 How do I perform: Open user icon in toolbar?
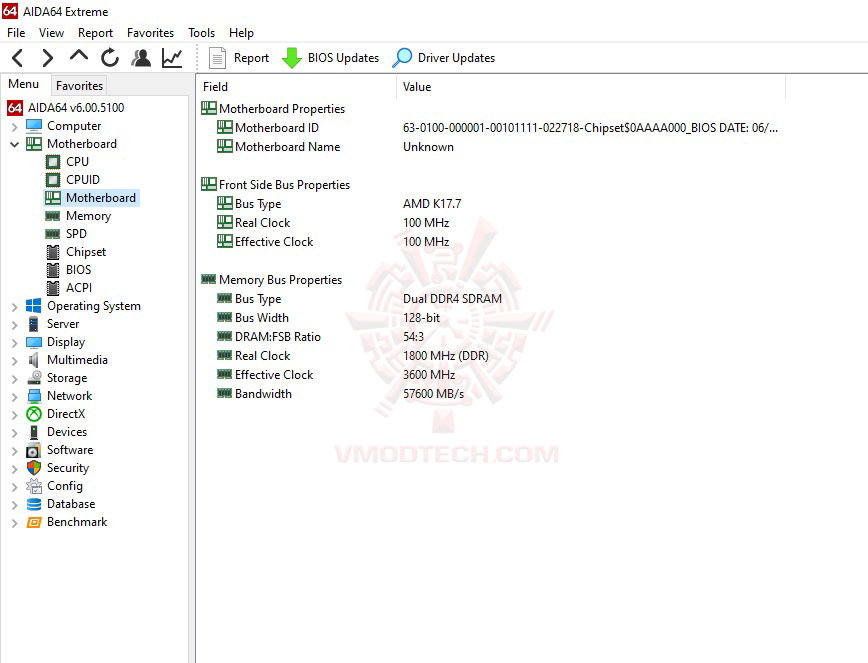(141, 58)
